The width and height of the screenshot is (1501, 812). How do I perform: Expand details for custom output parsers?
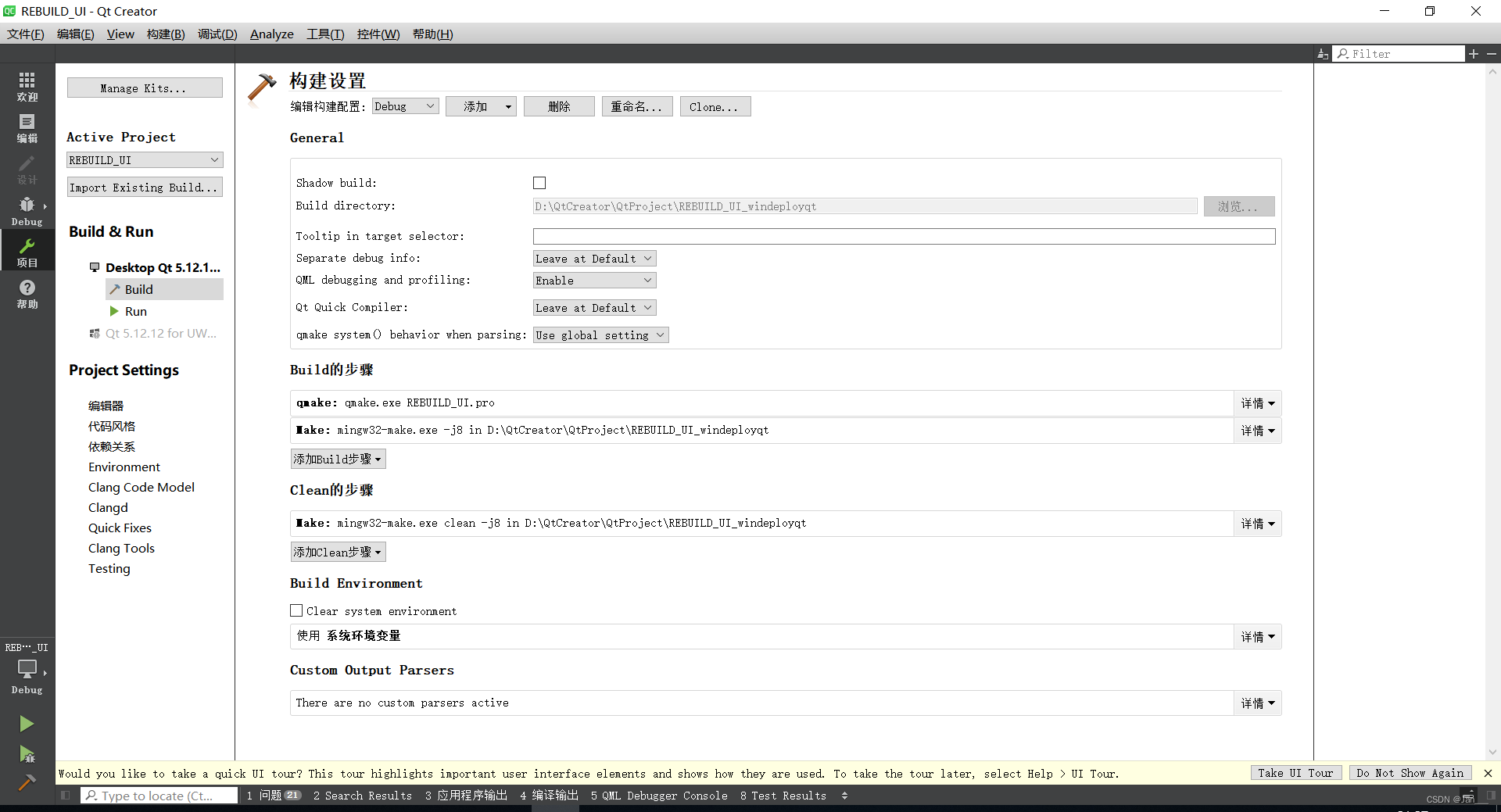pyautogui.click(x=1258, y=703)
